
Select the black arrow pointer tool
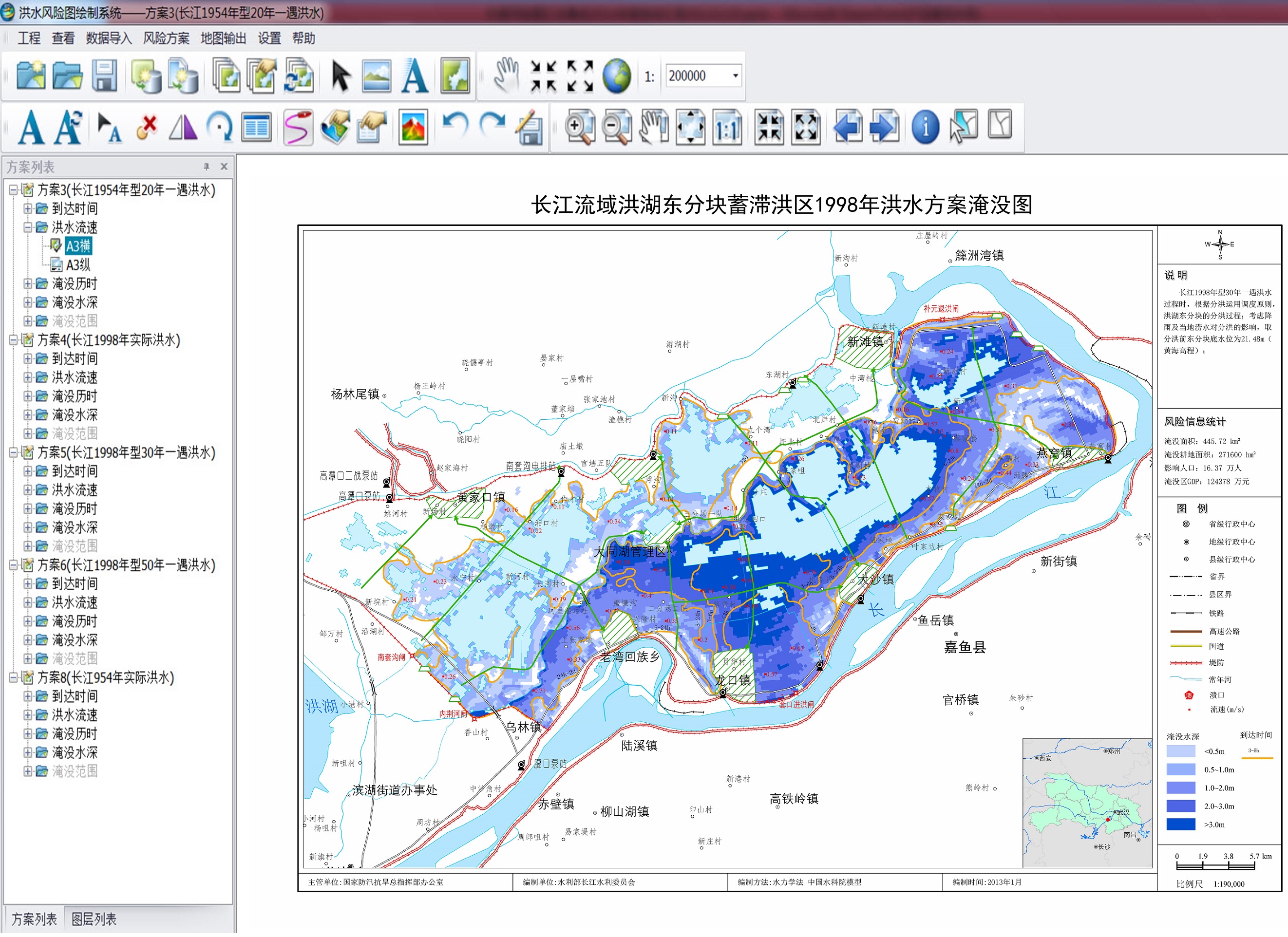point(341,75)
